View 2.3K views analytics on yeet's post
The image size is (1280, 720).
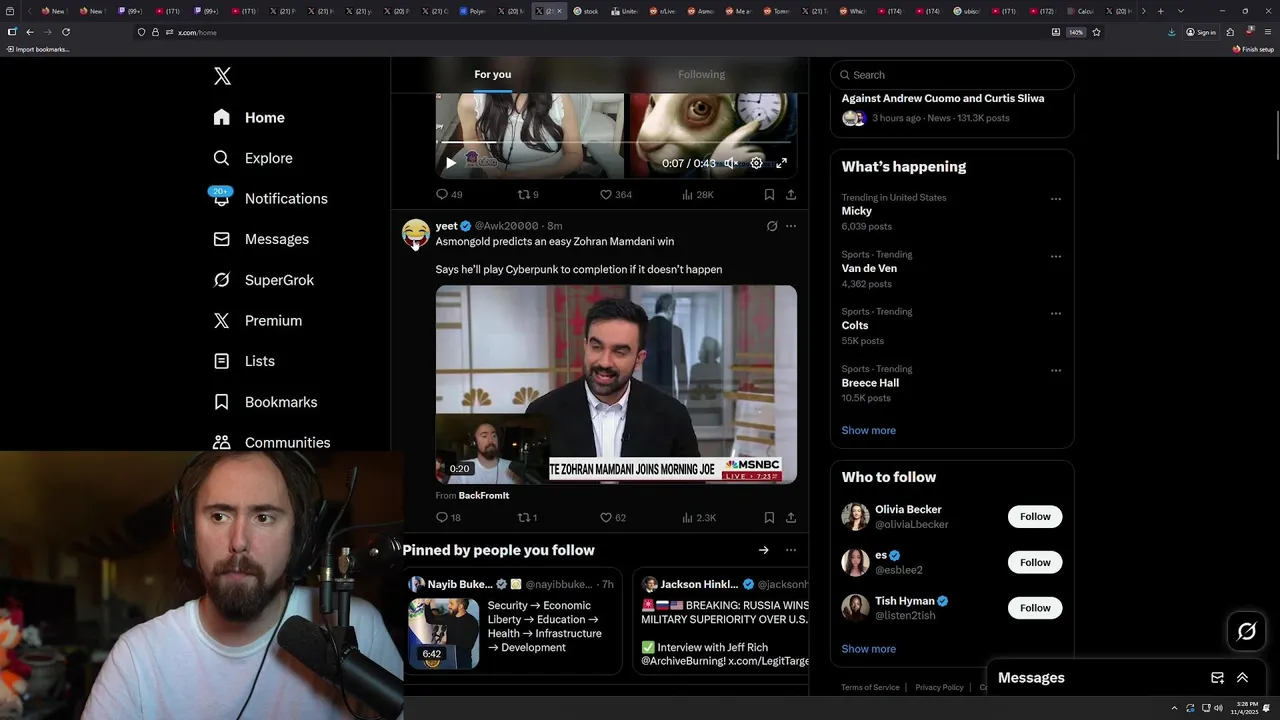(x=698, y=517)
